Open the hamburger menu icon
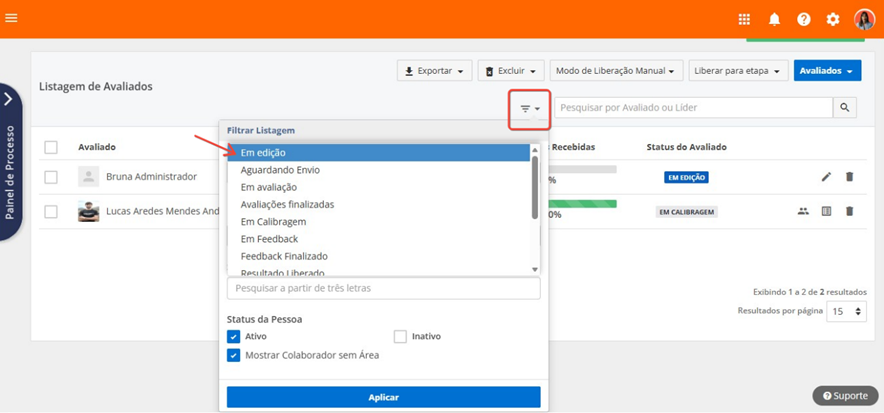The width and height of the screenshot is (884, 413). click(x=12, y=18)
